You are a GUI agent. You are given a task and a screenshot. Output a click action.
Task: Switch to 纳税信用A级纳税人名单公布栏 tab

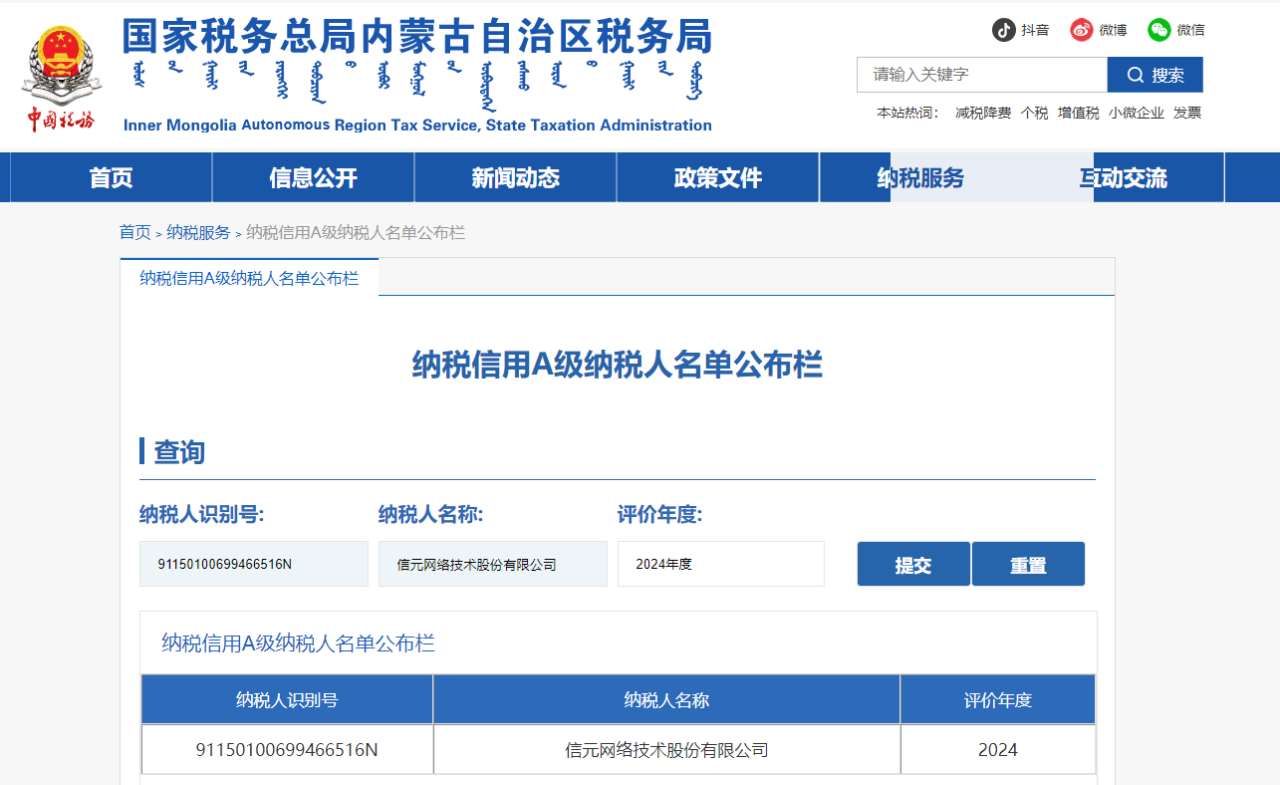point(247,276)
